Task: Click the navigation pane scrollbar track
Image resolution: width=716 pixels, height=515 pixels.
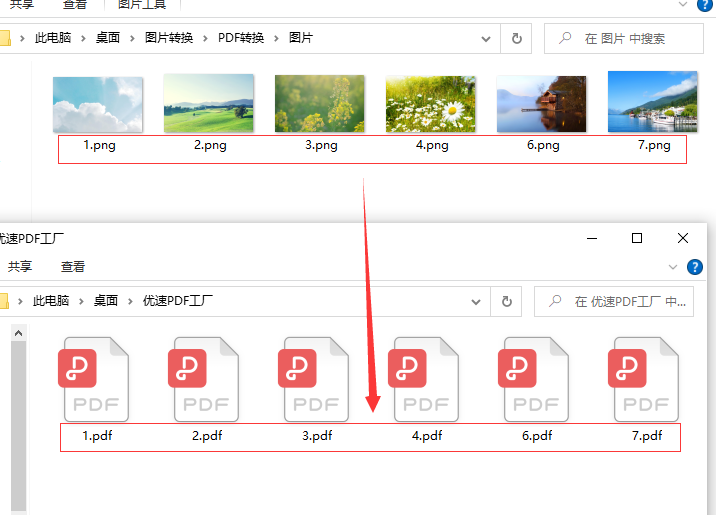Action: [18, 426]
